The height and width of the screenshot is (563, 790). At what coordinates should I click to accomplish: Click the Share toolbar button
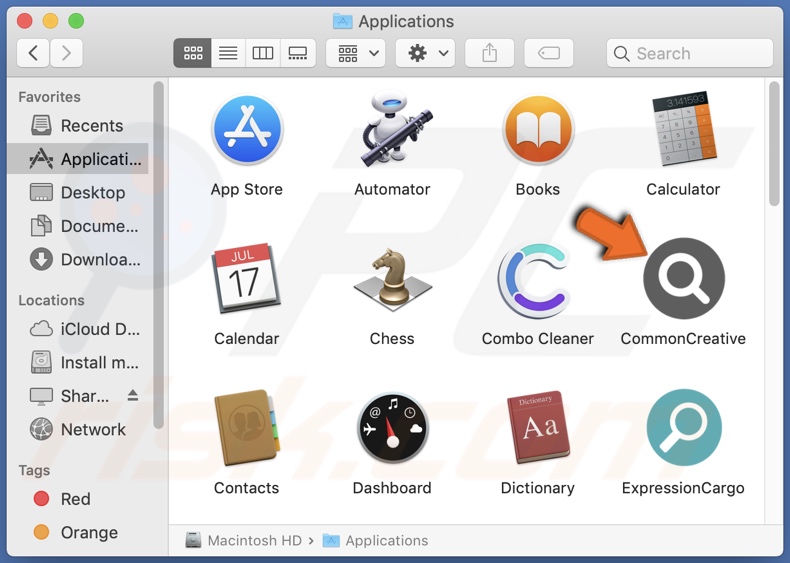coord(489,53)
